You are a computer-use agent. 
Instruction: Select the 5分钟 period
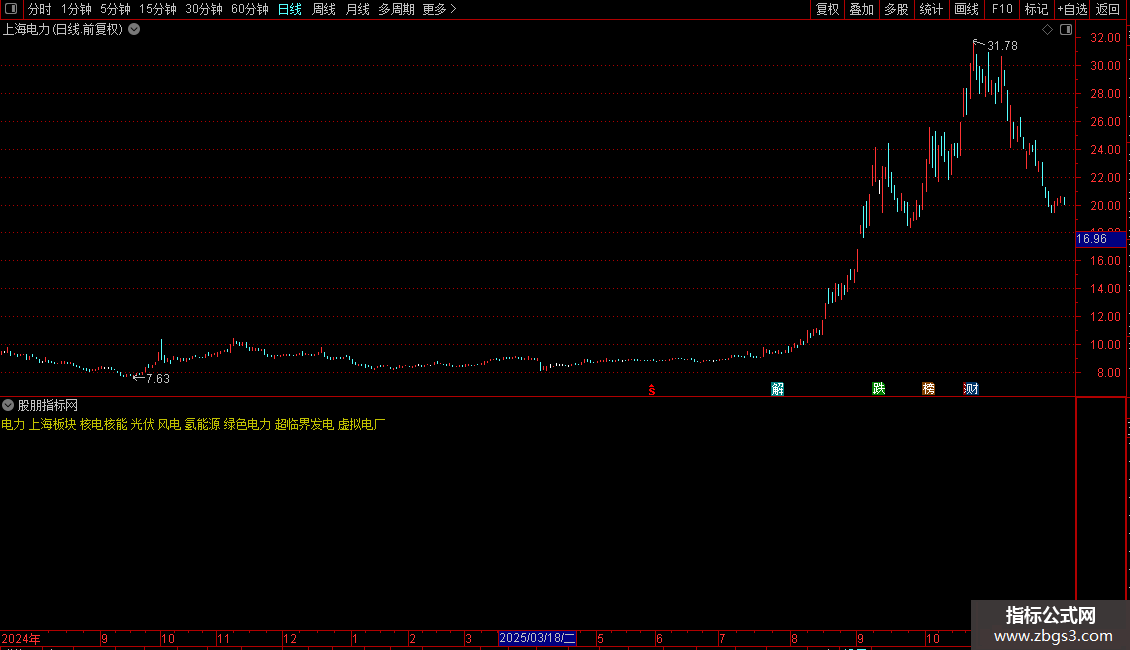point(115,9)
